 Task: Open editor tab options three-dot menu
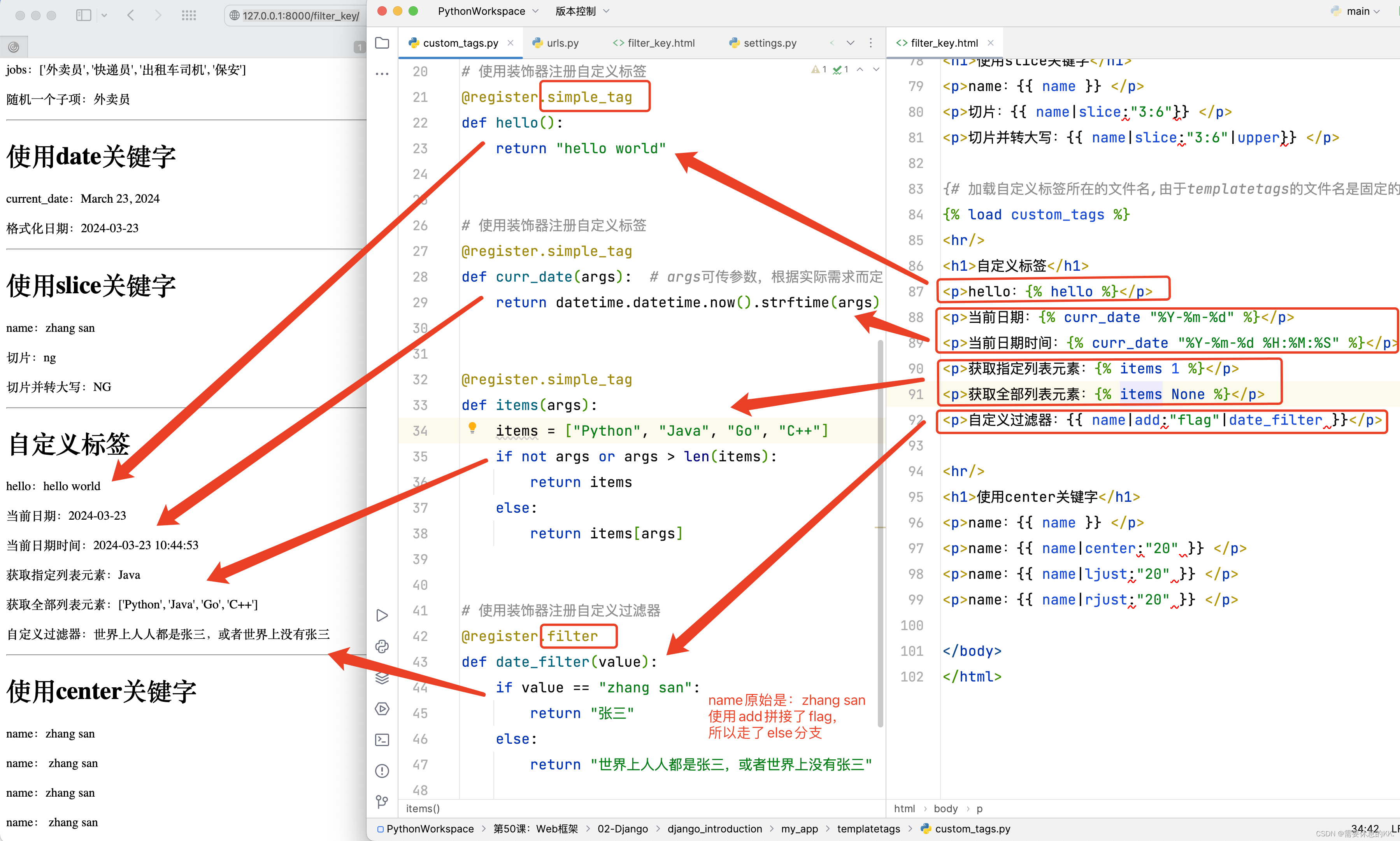871,43
